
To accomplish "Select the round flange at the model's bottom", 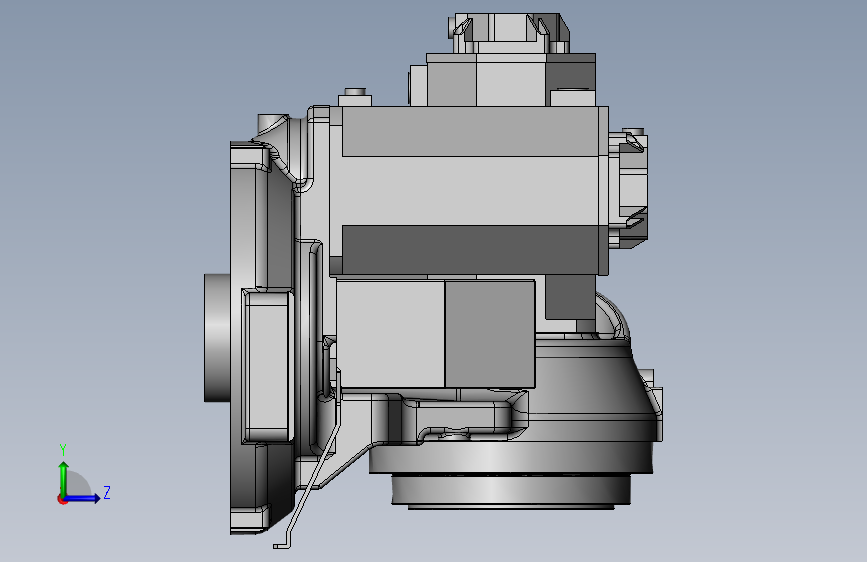I will (x=511, y=490).
